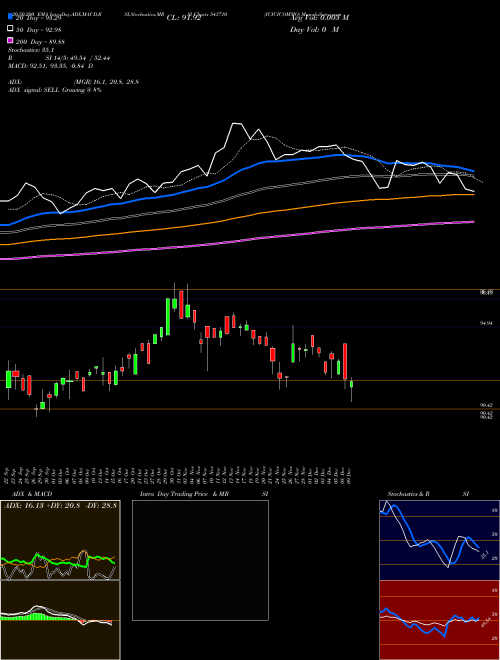Image resolution: width=500 pixels, height=660 pixels.
Task: Select the 'MACD: 92.51, 93.35, -0.84 D' line
Action: 51,66
